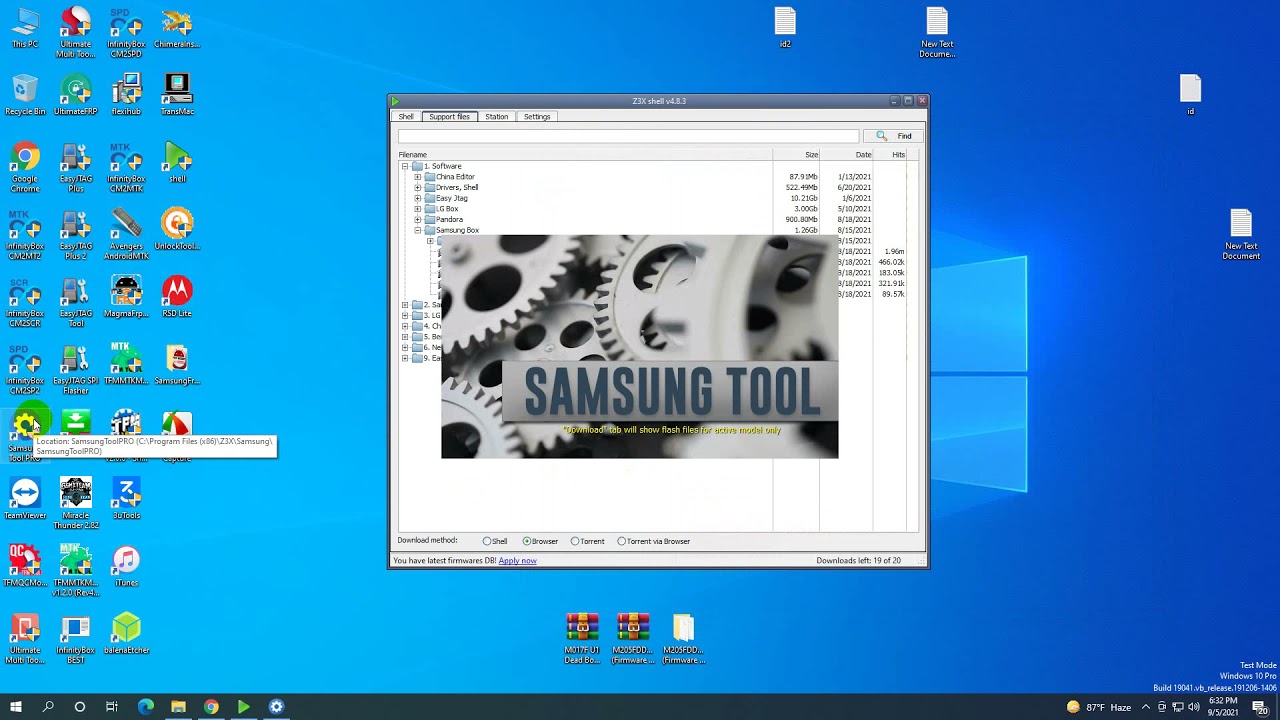The image size is (1280, 720).
Task: Sort by Size column header
Action: 796,155
